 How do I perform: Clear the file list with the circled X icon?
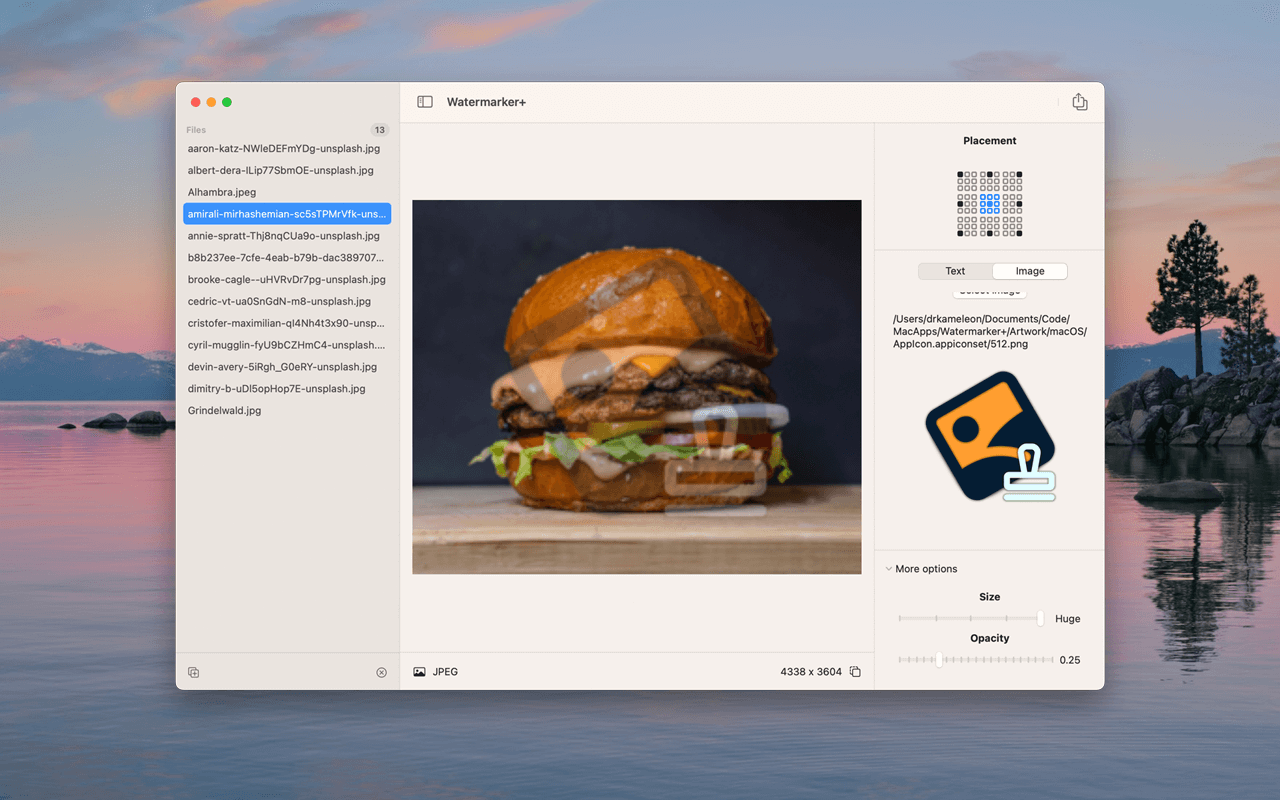381,672
